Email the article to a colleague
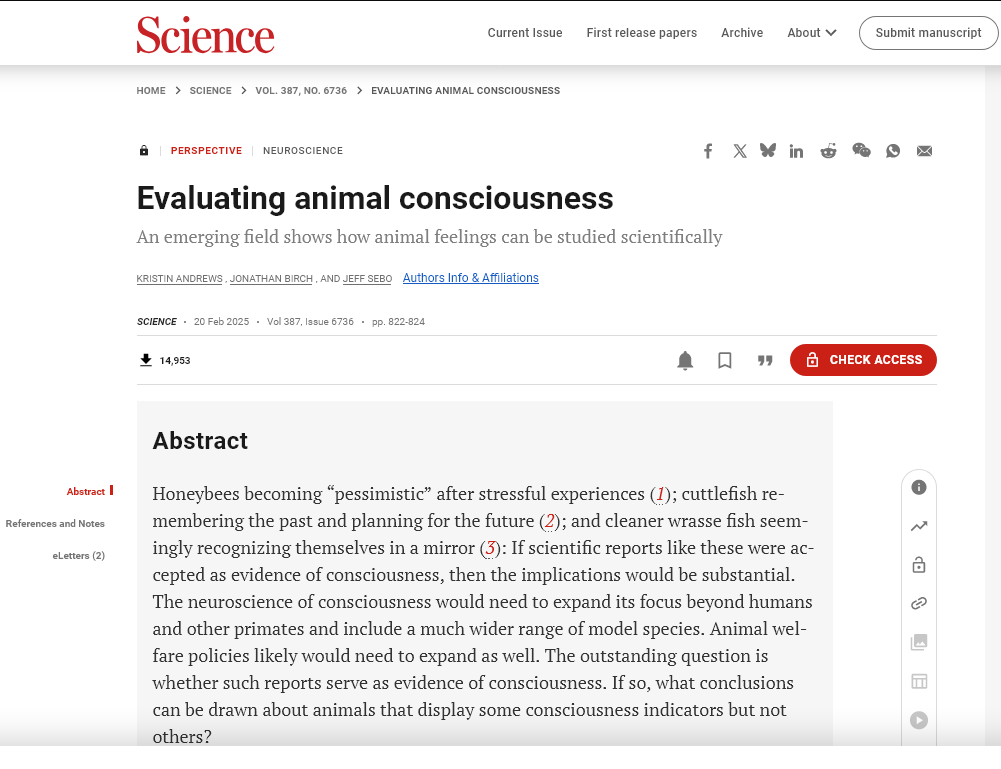Image resolution: width=1001 pixels, height=769 pixels. pyautogui.click(x=924, y=150)
